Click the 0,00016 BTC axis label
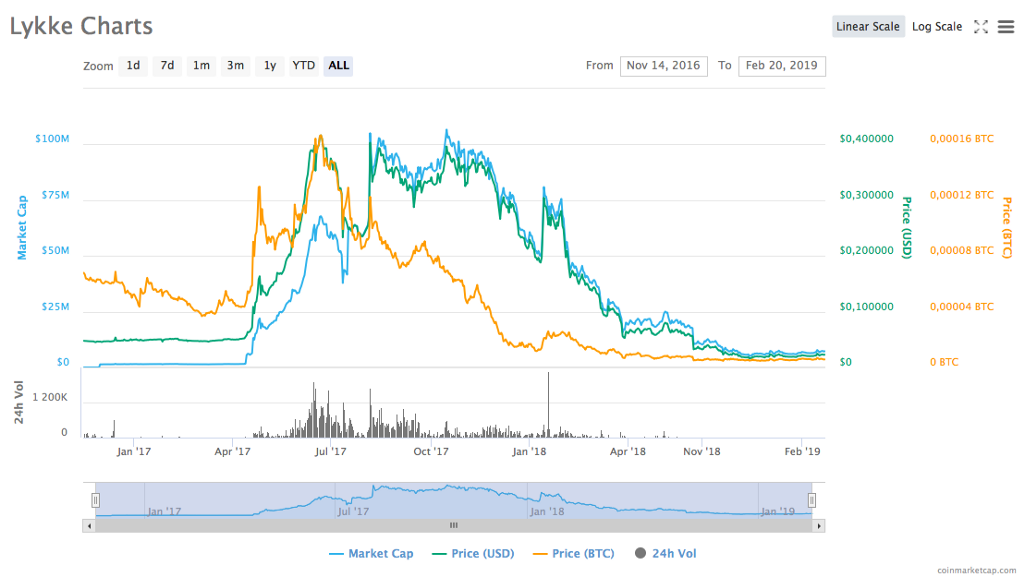This screenshot has width=1024, height=588. [x=962, y=139]
